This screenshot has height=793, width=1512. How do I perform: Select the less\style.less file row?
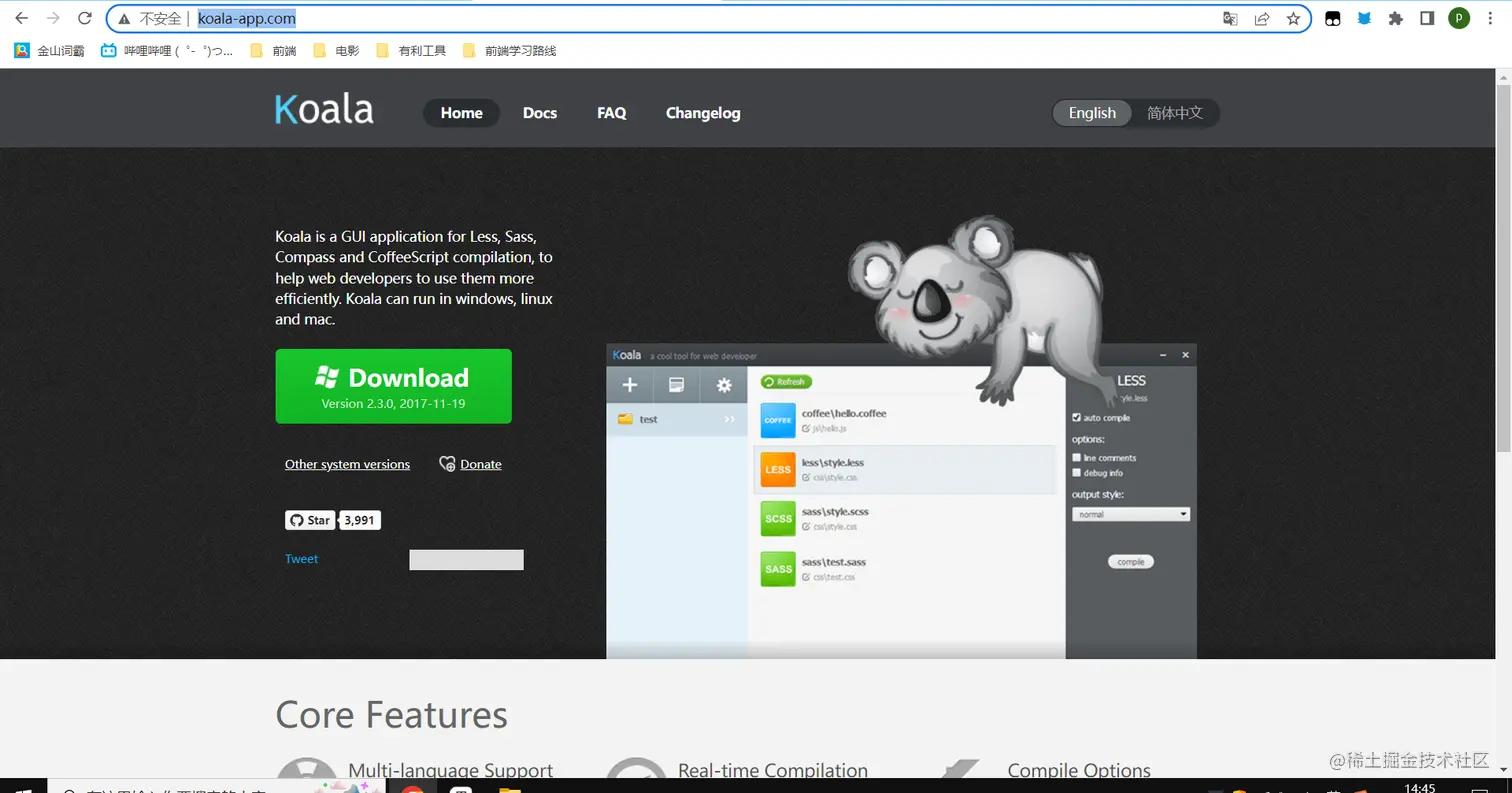[x=905, y=469]
